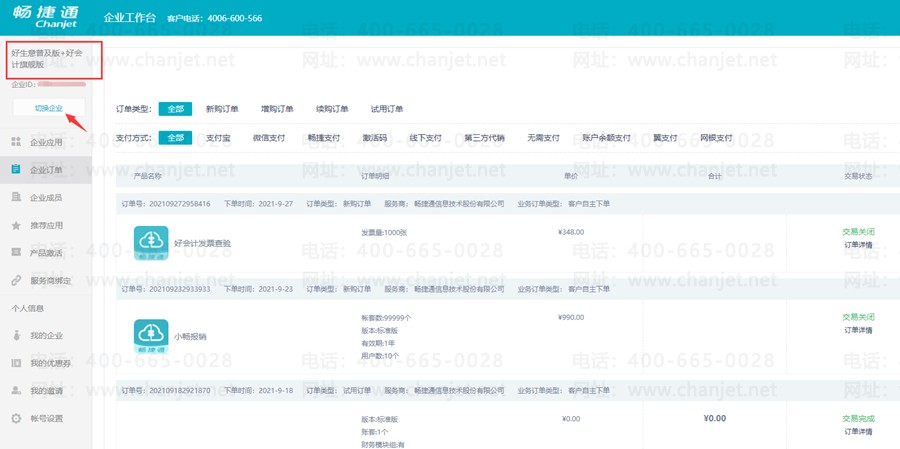Click the 小畅报销 product name
This screenshot has height=449, width=900.
click(190, 337)
